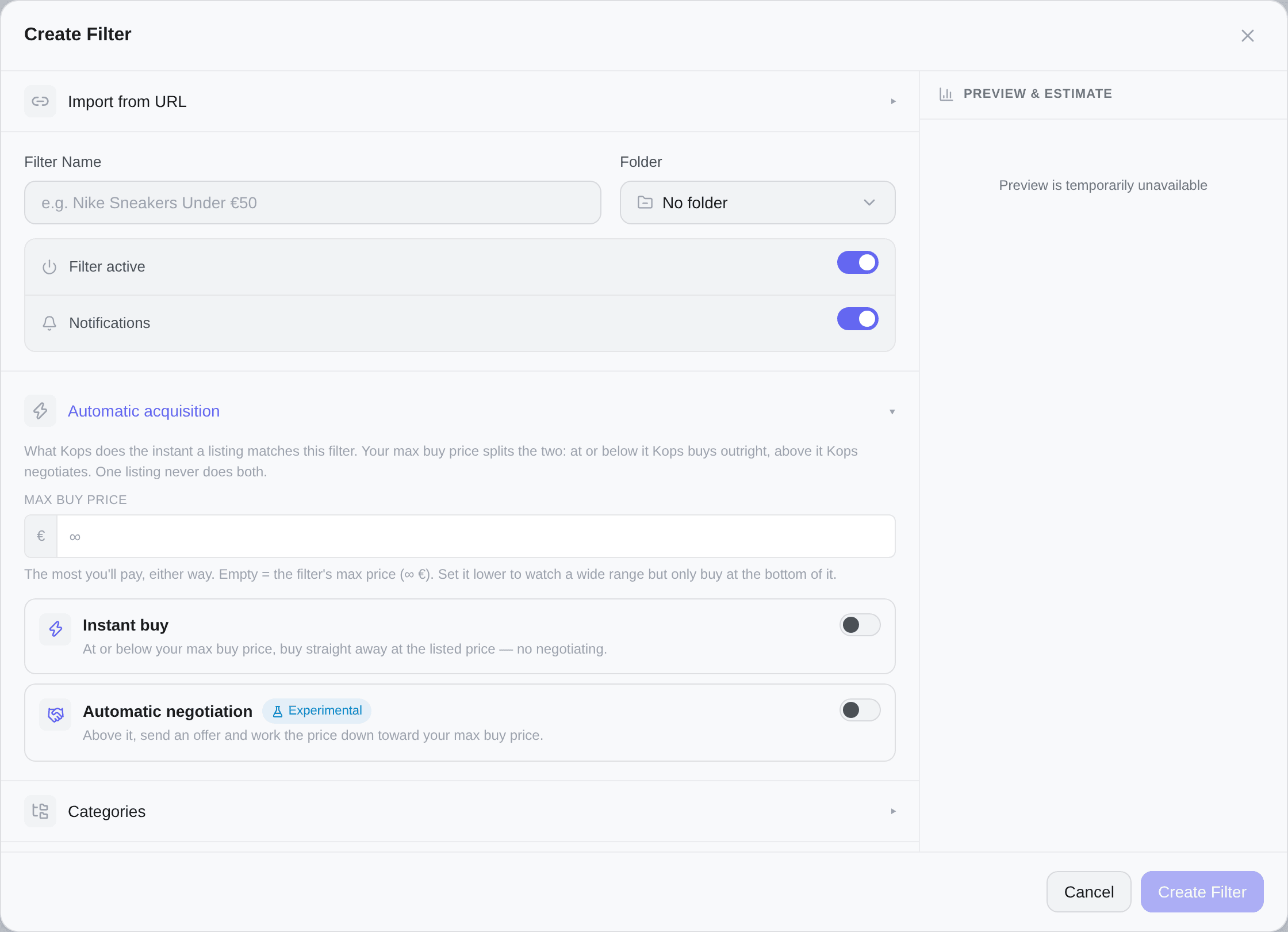Click the 'Notifications' label text

[x=110, y=323]
